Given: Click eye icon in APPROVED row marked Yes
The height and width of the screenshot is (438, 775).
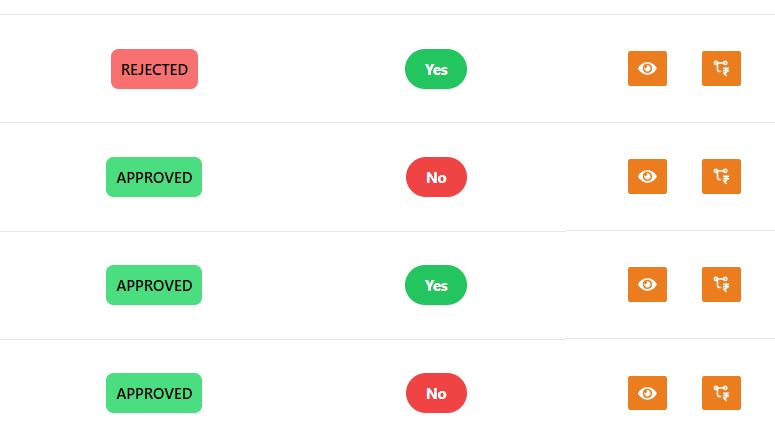Looking at the screenshot, I should click(x=647, y=284).
